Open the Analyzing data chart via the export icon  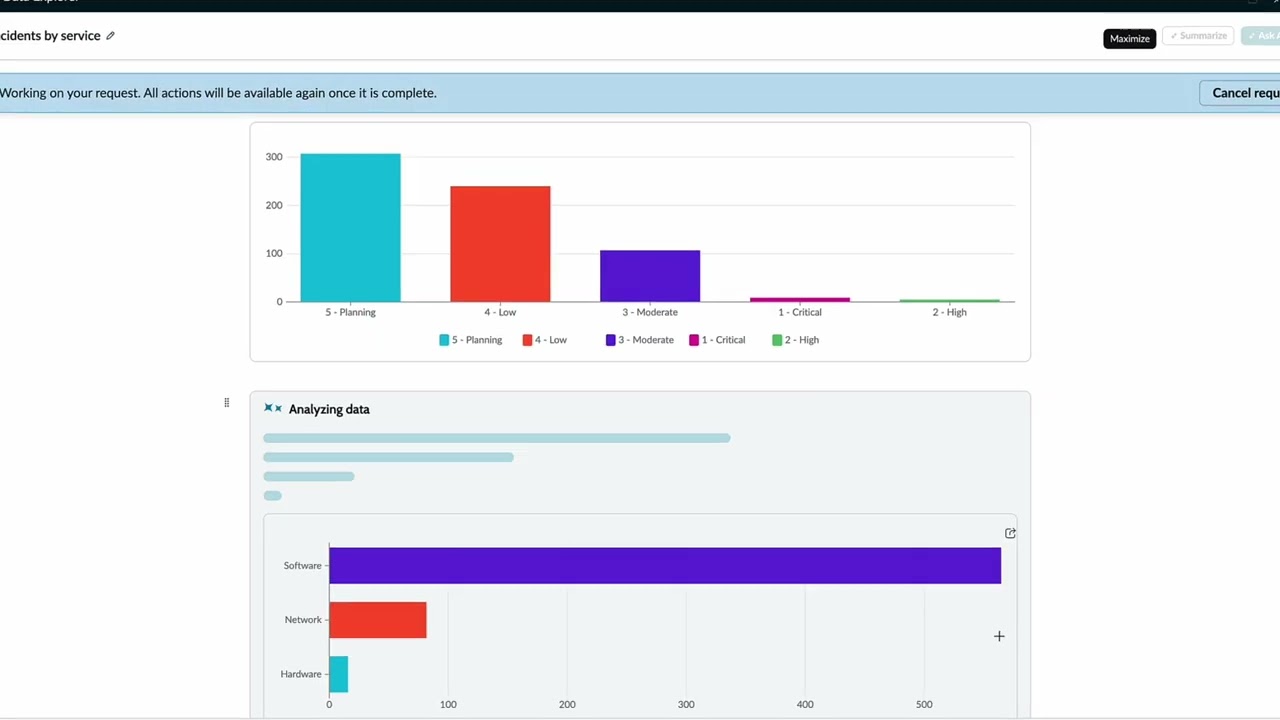pos(1010,533)
